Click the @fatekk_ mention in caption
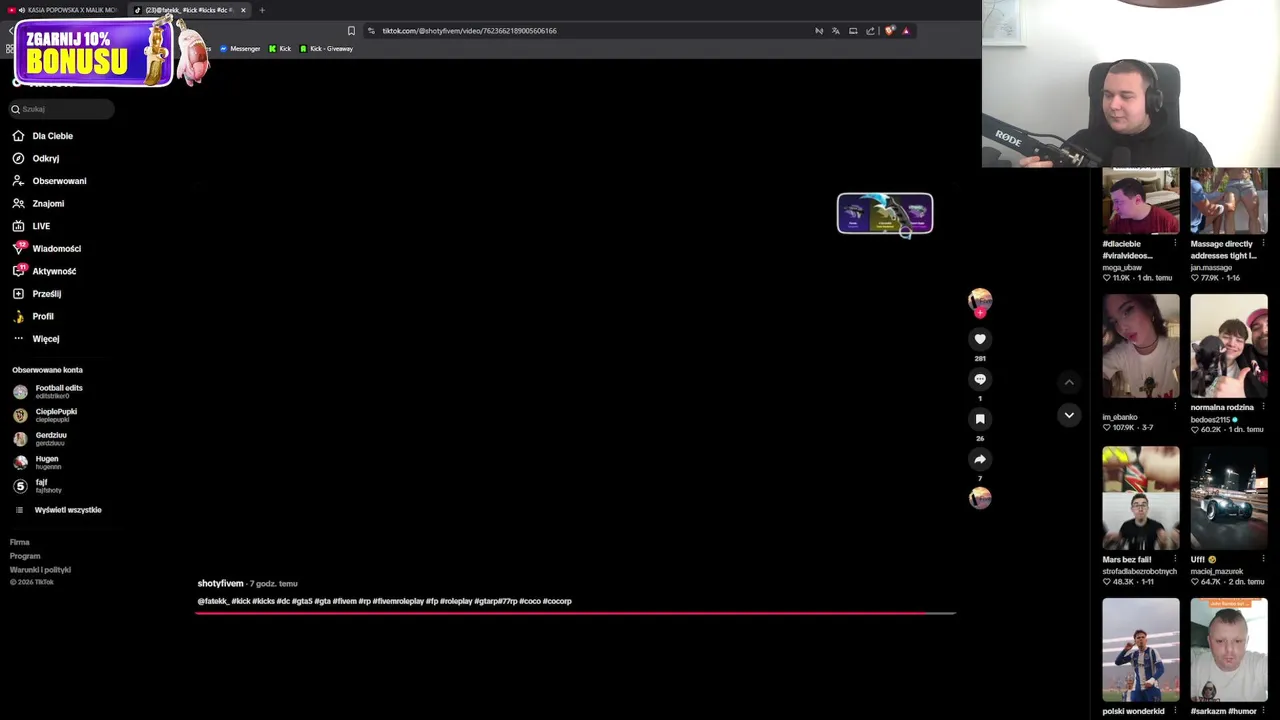Image resolution: width=1280 pixels, height=720 pixels. [x=213, y=601]
